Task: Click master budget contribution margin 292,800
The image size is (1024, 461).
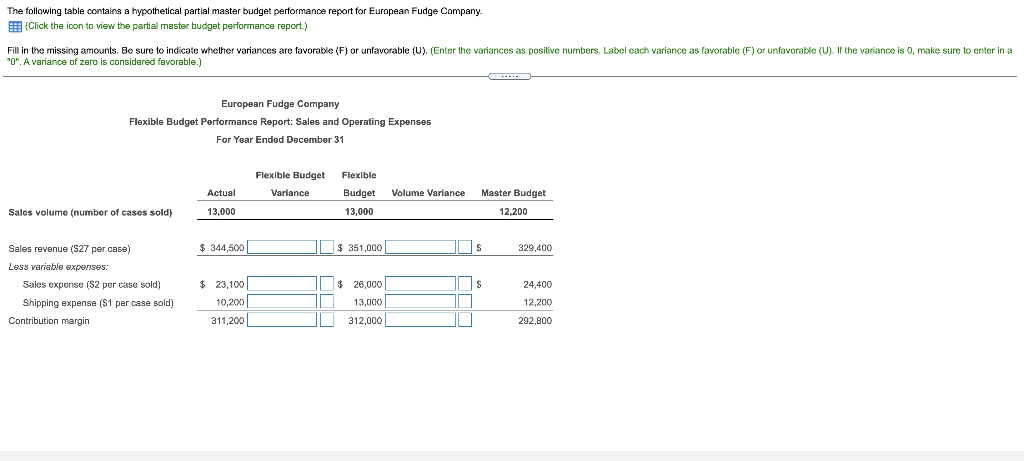Action: 535,321
